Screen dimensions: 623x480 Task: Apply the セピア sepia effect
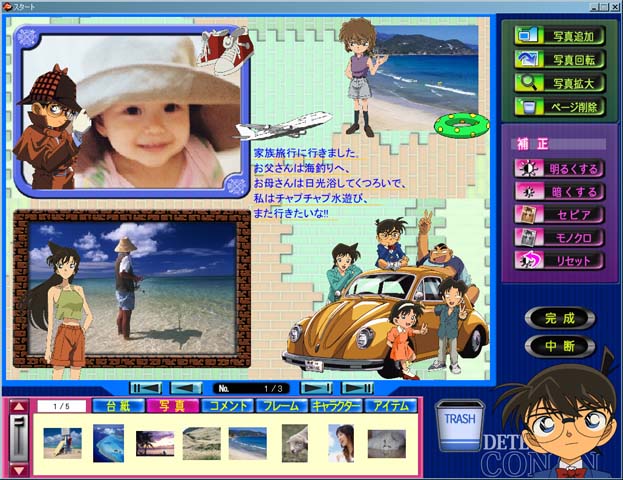pyautogui.click(x=559, y=215)
